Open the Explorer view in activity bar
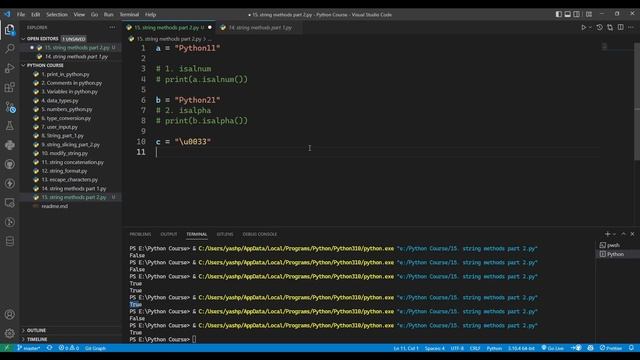 tap(9, 30)
